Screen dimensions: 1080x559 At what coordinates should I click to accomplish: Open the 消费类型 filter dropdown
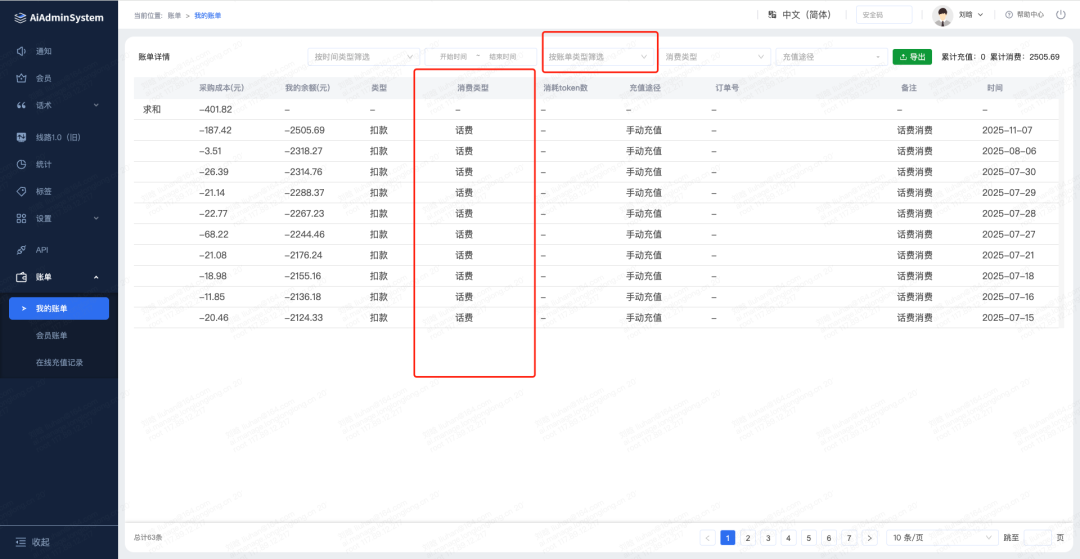coord(715,57)
